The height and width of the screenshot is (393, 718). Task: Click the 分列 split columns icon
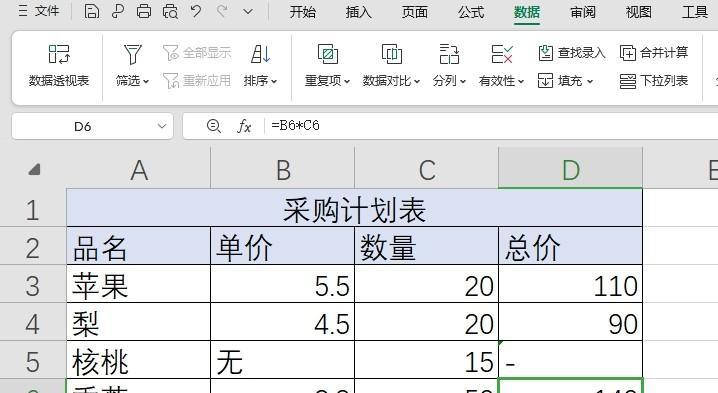(x=449, y=54)
